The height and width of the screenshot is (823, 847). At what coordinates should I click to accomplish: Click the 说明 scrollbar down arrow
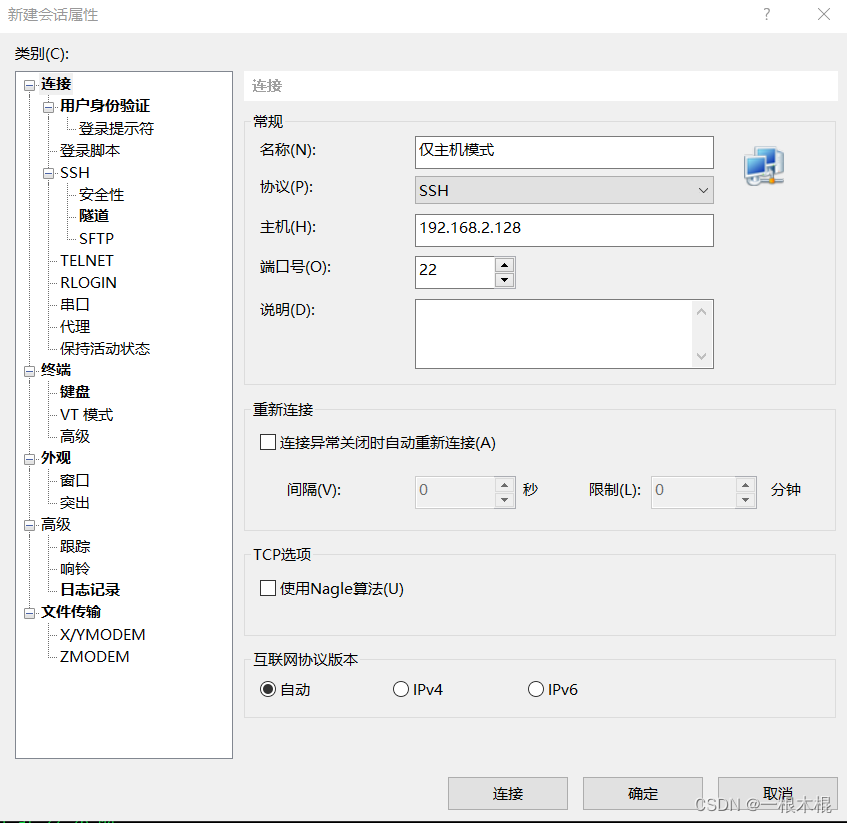pos(702,356)
